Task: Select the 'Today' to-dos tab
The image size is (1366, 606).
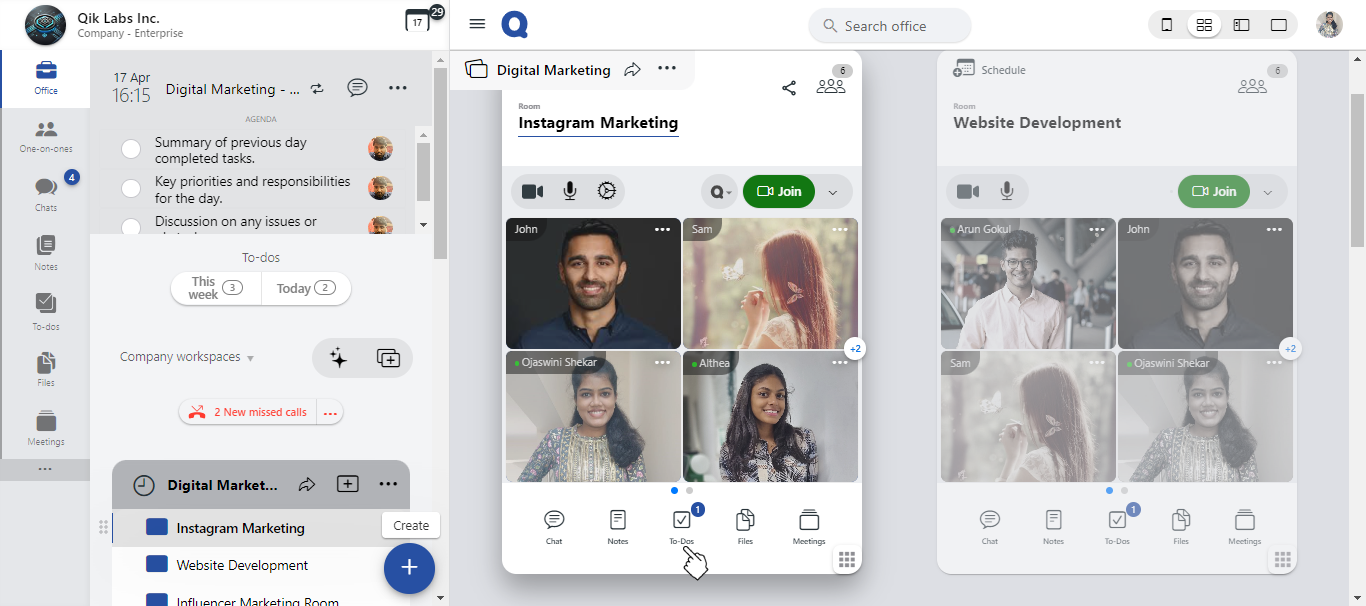Action: pos(306,288)
